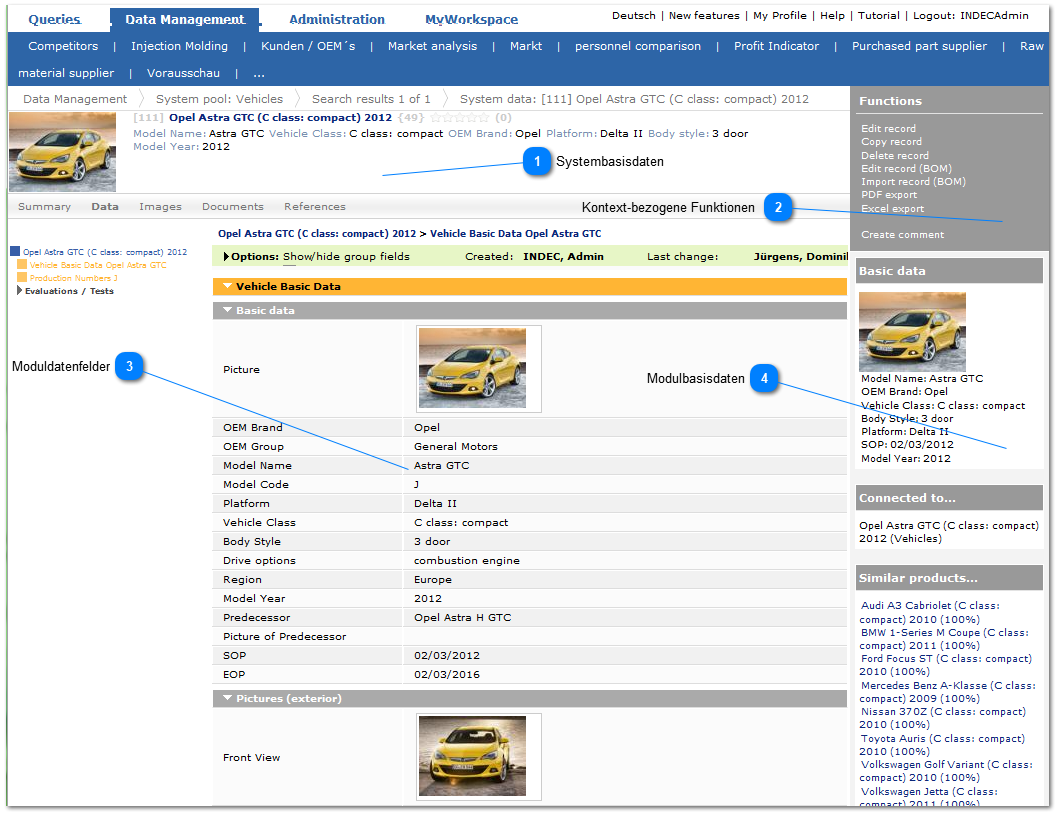Open the References record tab

315,207
